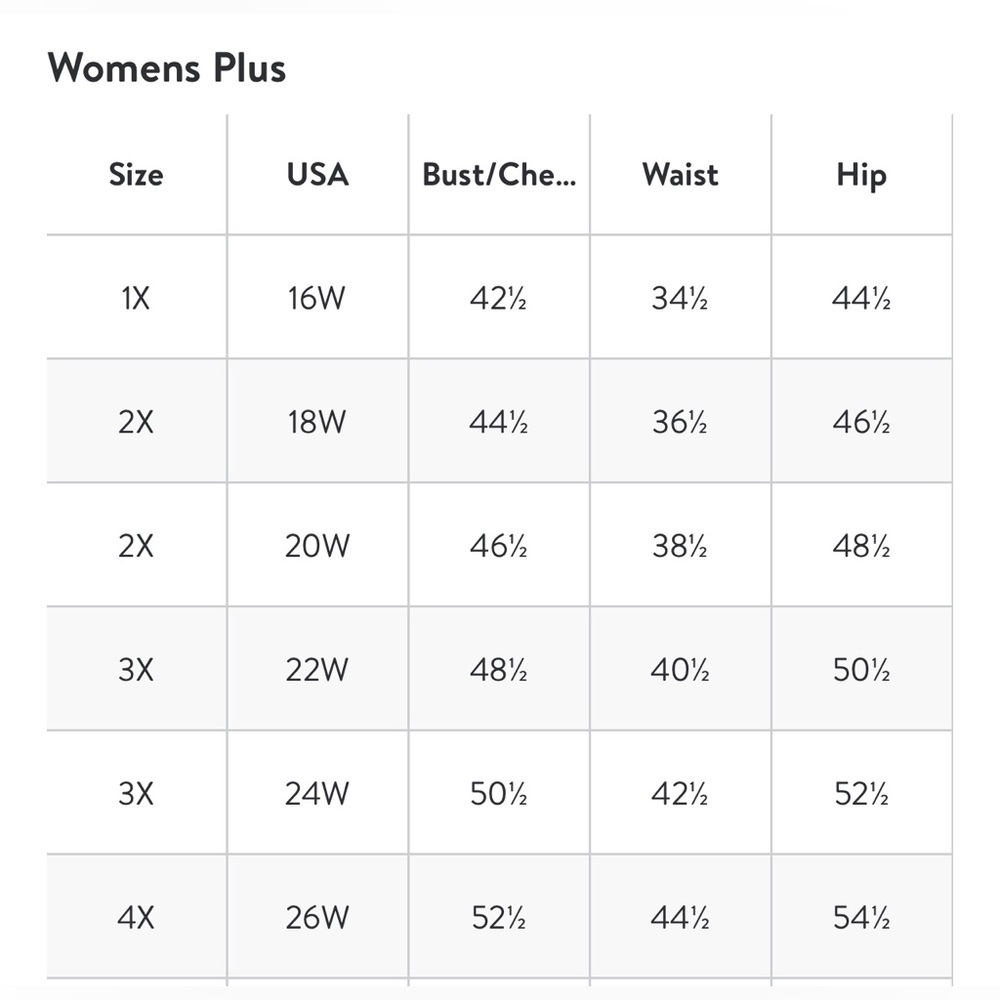Click the 4X size cell
The width and height of the screenshot is (1000, 1000).
(x=136, y=917)
